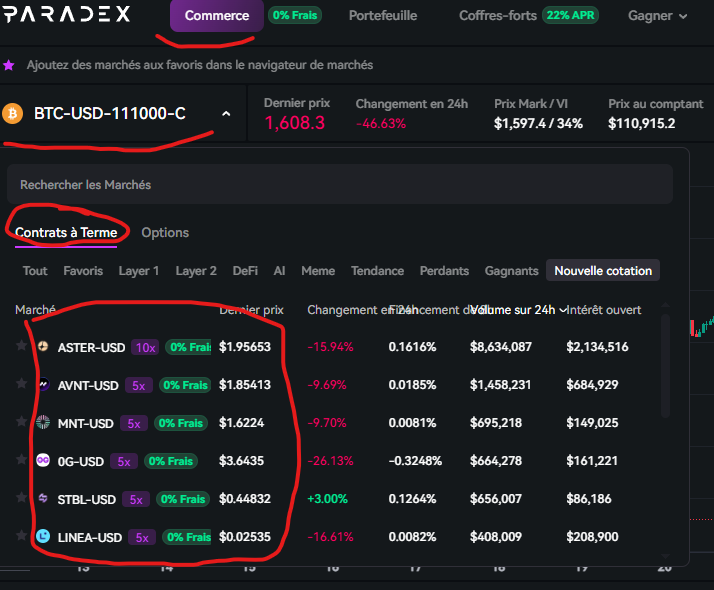The image size is (714, 590).
Task: Sort by Marché column header
Action: coord(35,310)
